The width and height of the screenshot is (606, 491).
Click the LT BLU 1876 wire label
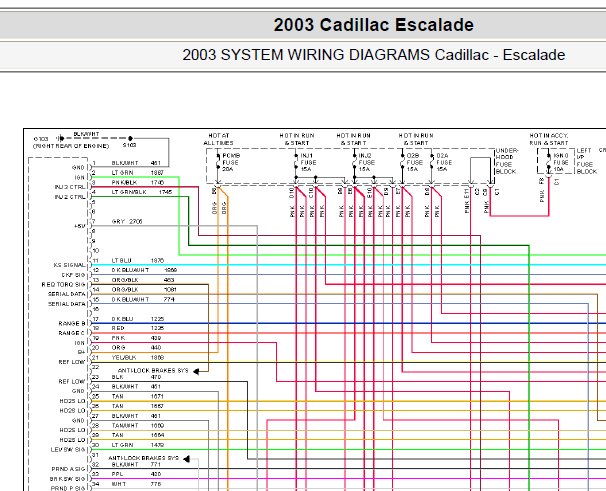click(138, 261)
